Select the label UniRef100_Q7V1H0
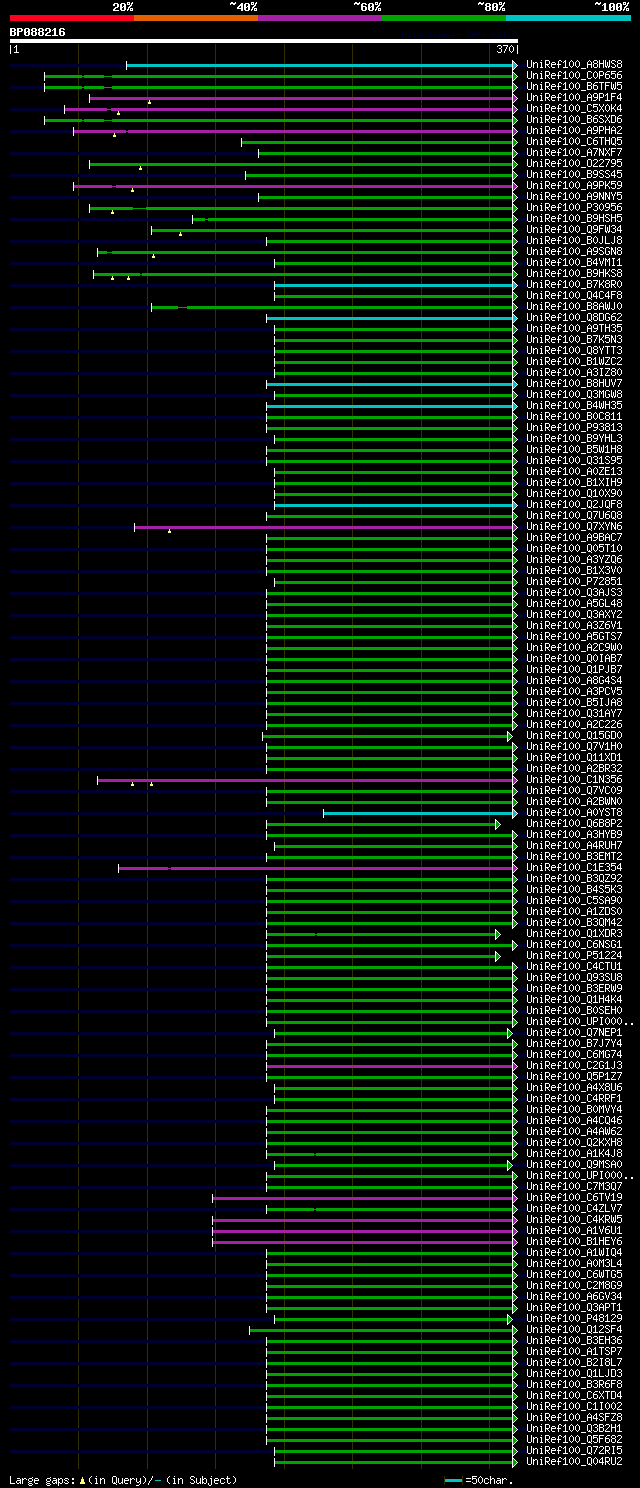 [574, 747]
